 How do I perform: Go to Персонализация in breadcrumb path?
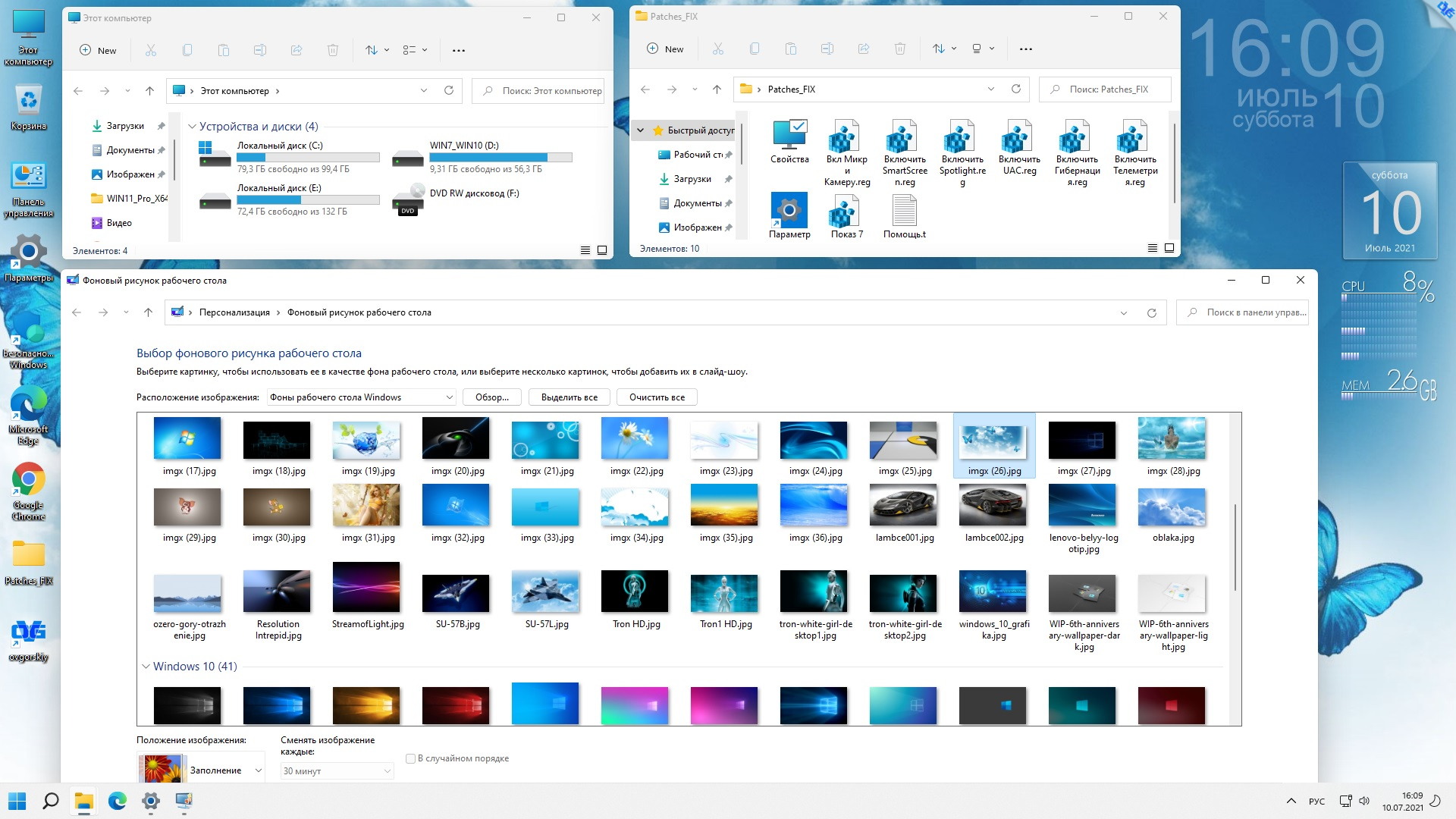coord(234,312)
